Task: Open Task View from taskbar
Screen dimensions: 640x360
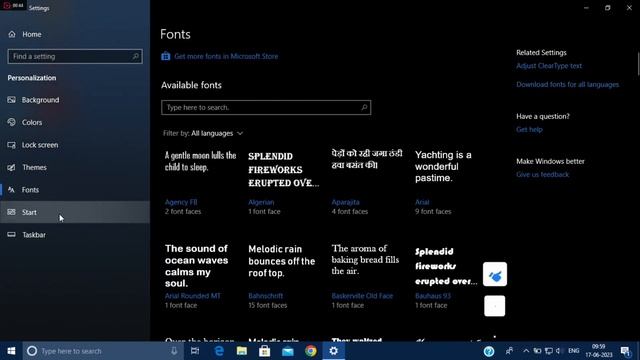Action: point(195,351)
